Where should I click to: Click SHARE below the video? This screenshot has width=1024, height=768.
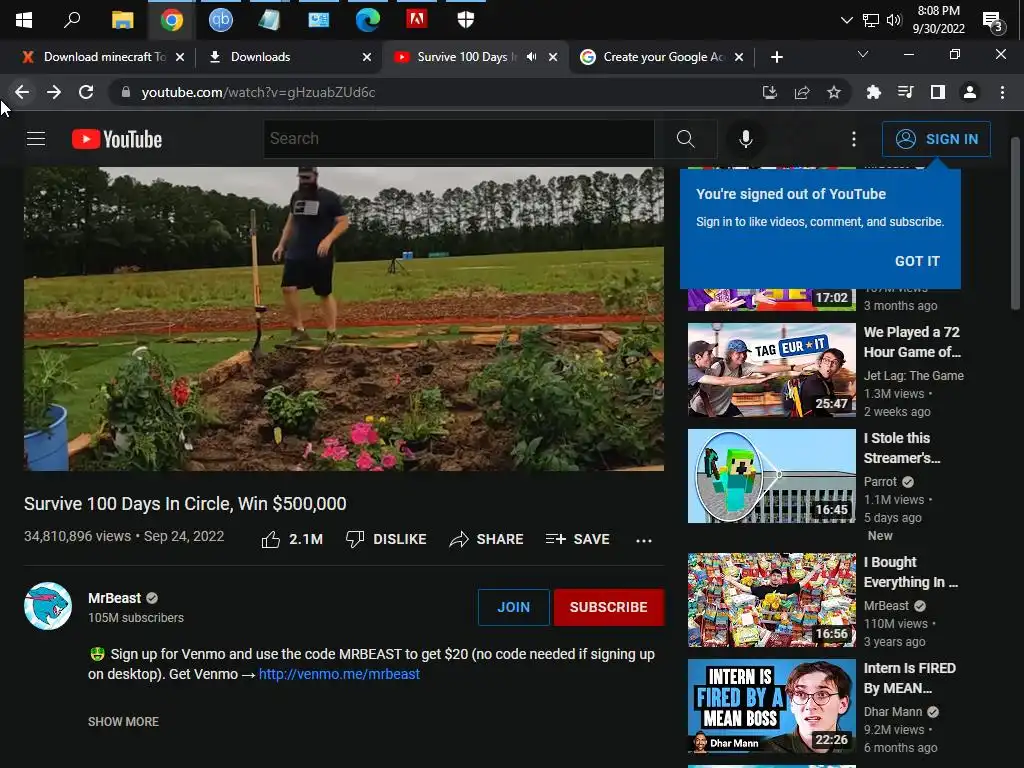pyautogui.click(x=487, y=539)
